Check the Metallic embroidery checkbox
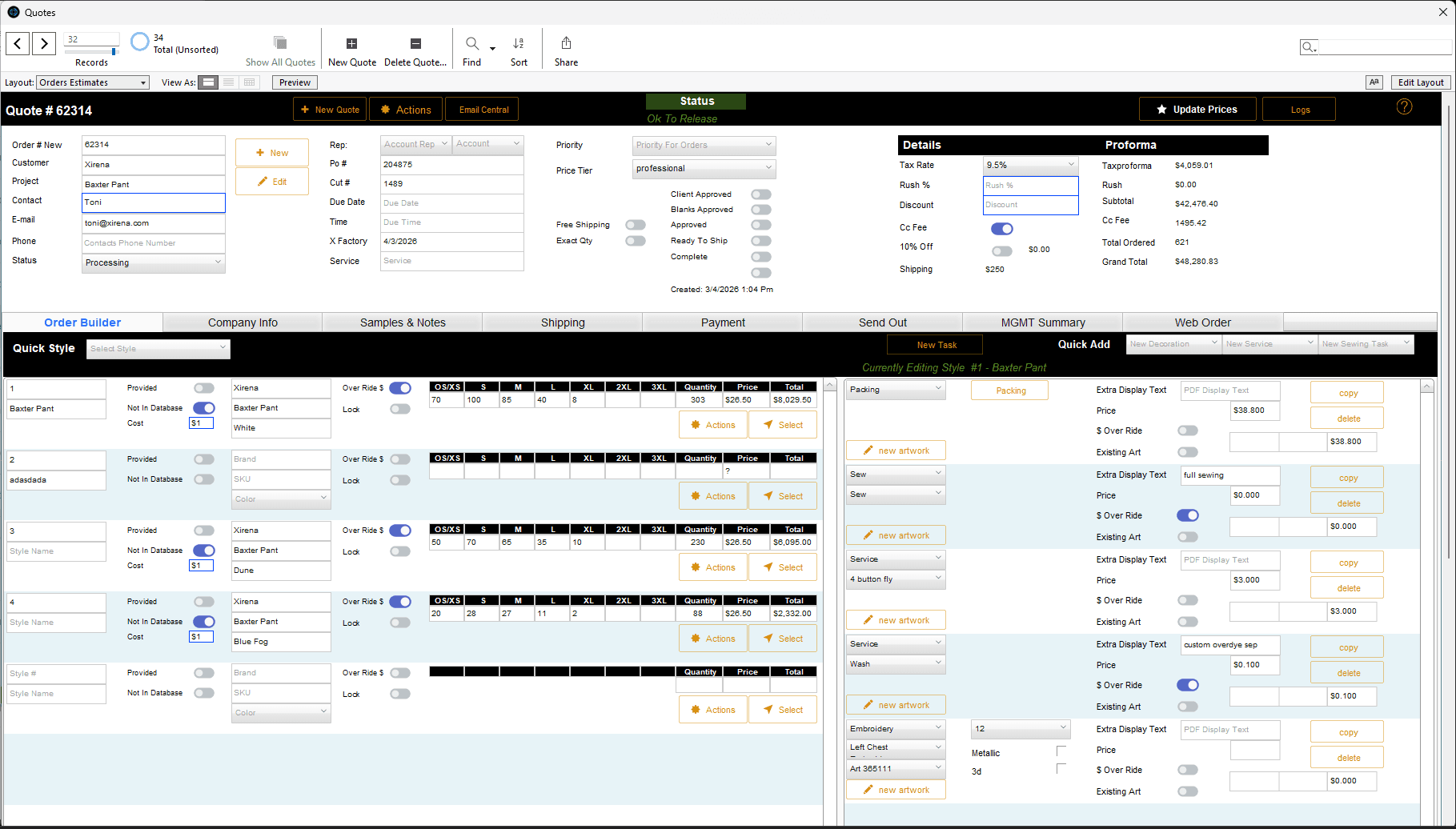This screenshot has width=1456, height=829. click(x=1061, y=751)
